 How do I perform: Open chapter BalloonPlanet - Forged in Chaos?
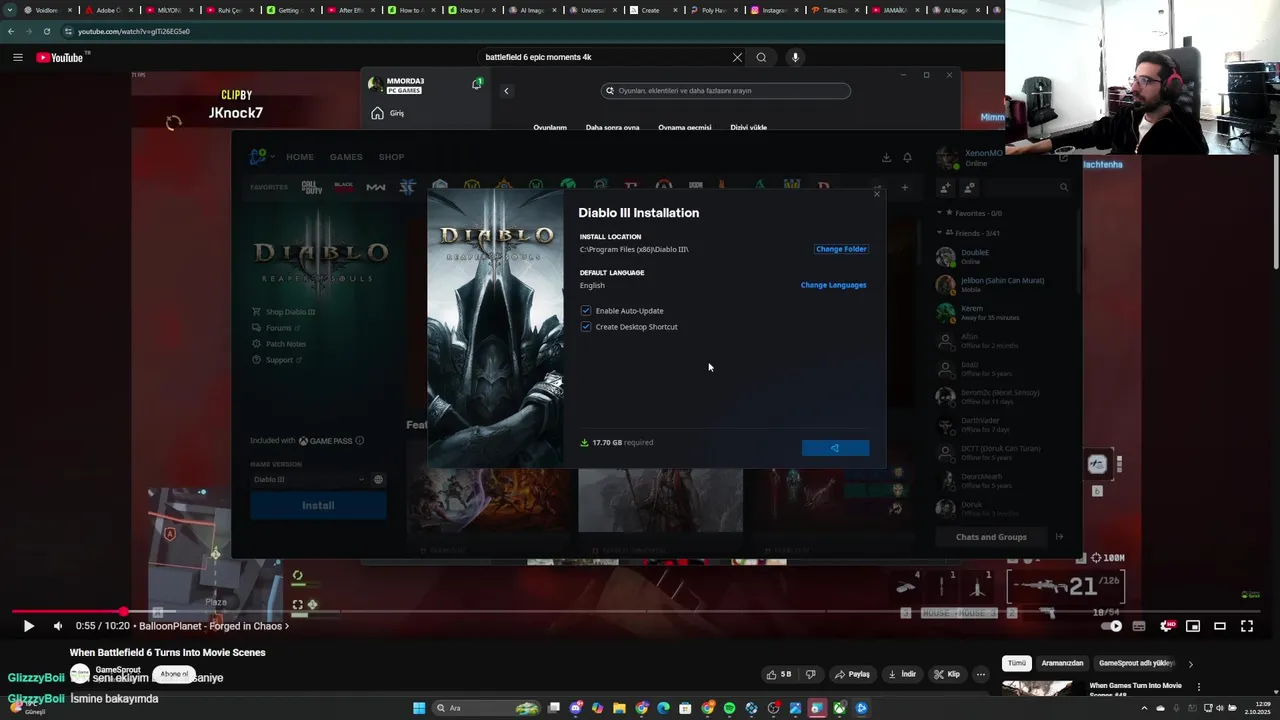[214, 626]
